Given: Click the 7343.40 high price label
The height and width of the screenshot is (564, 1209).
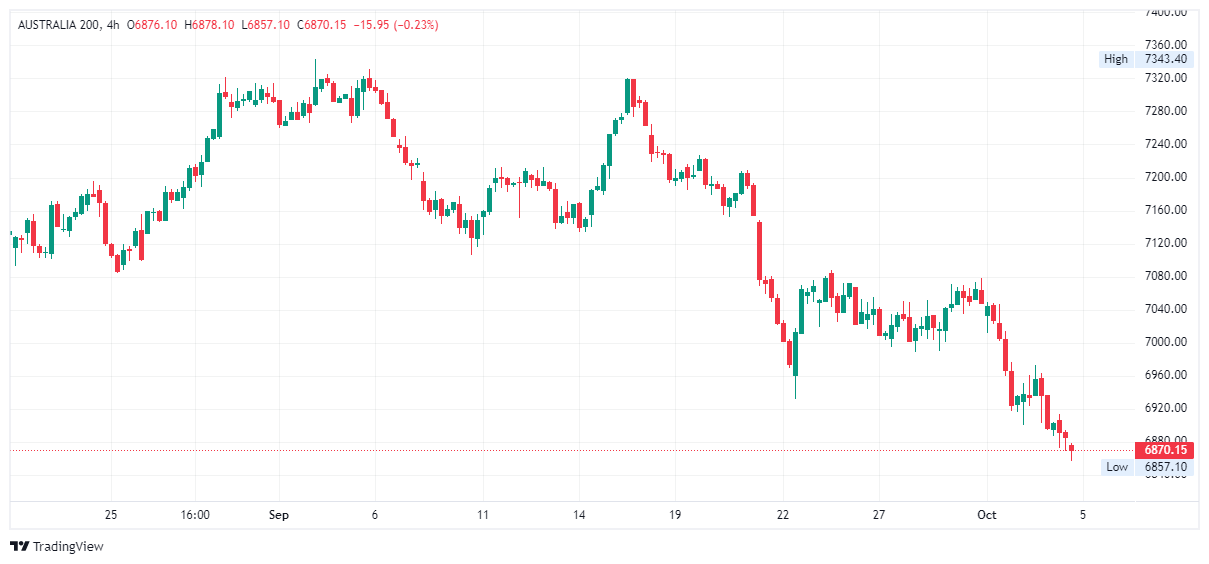Looking at the screenshot, I should click(1166, 59).
